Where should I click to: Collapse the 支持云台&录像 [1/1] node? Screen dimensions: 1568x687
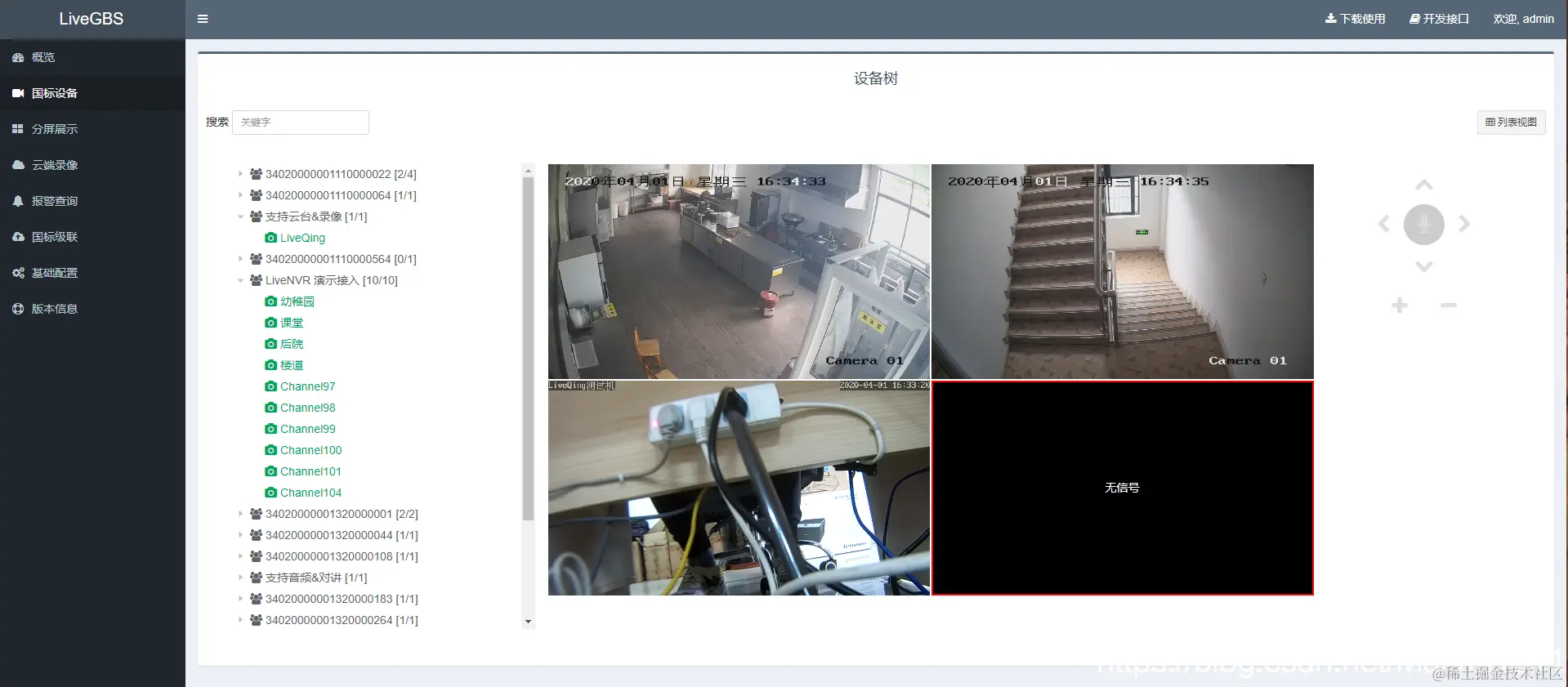(240, 216)
